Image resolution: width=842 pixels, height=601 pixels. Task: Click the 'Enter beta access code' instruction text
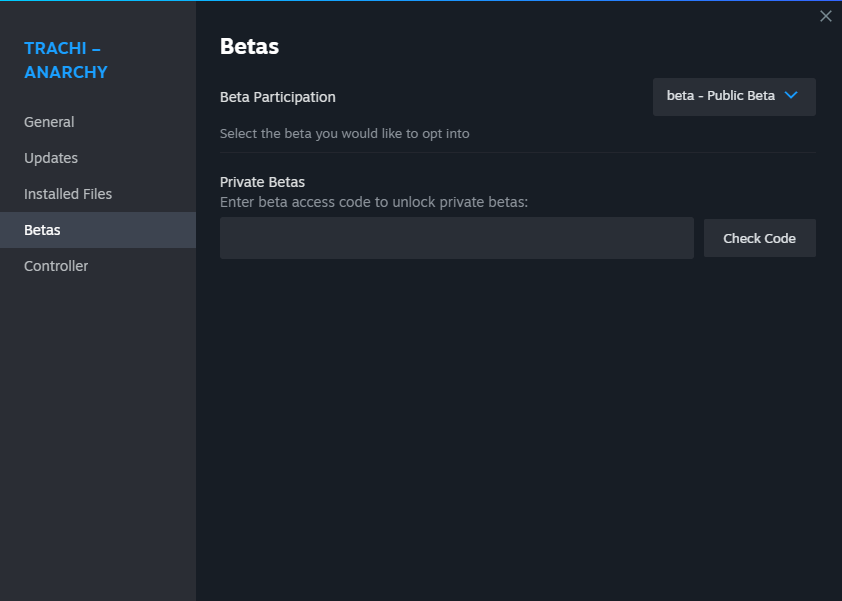(x=374, y=202)
